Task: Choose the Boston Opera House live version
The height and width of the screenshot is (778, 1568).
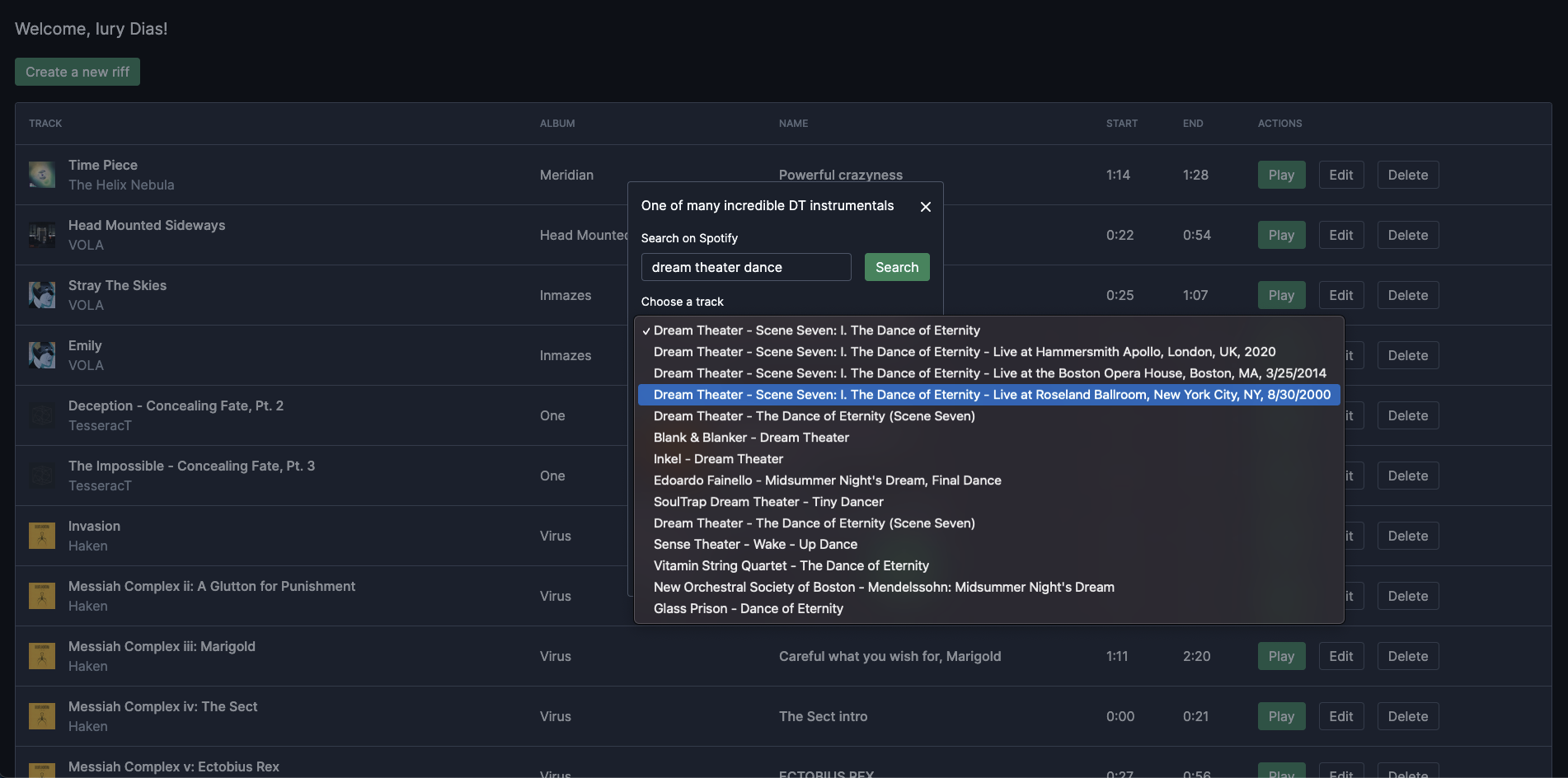Action: [989, 373]
